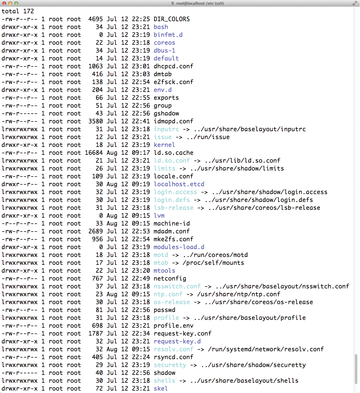Click the dmtab file name
This screenshot has height=393, width=360.
coord(162,74)
